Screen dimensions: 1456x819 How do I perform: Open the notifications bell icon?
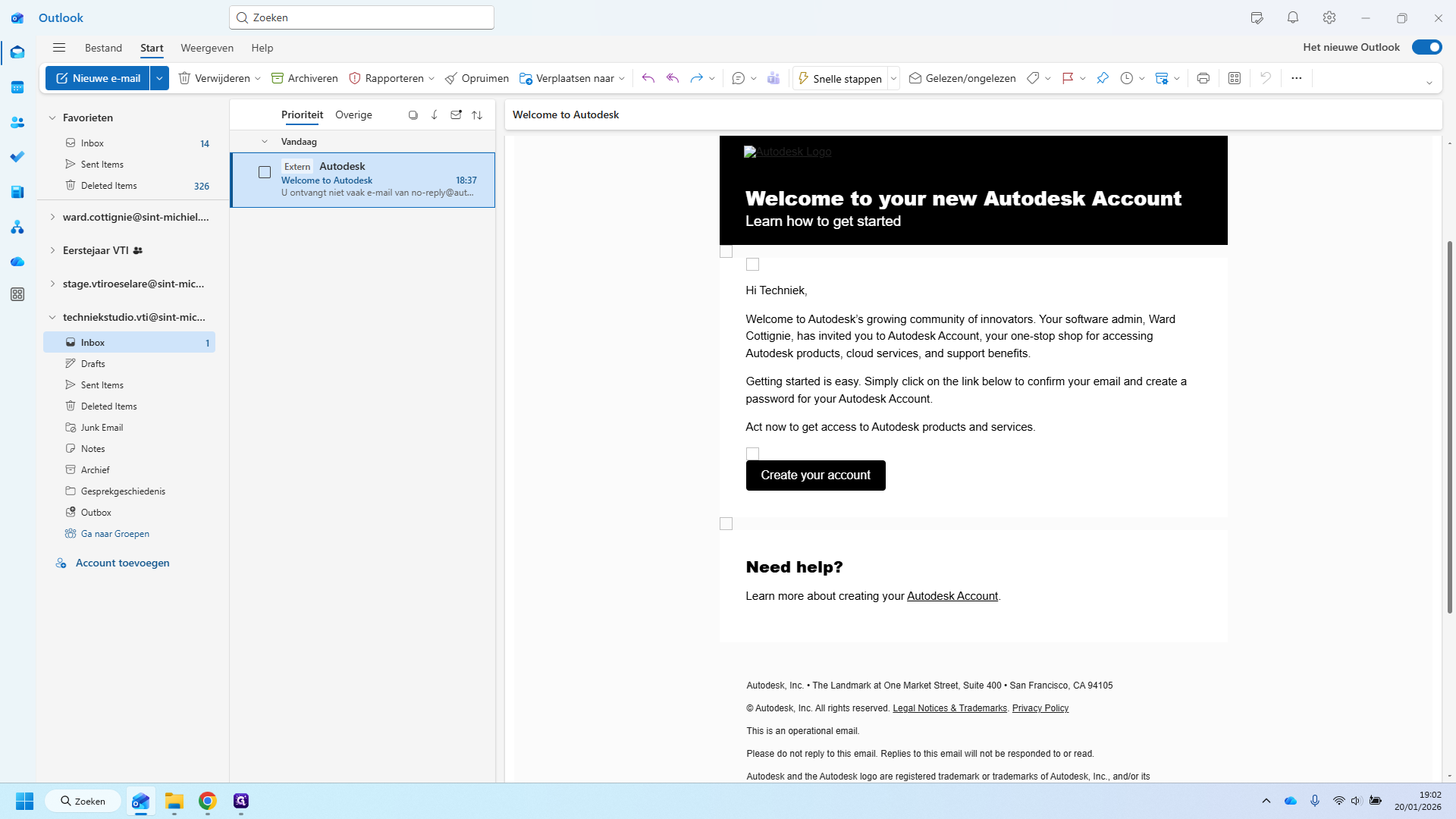coord(1293,17)
